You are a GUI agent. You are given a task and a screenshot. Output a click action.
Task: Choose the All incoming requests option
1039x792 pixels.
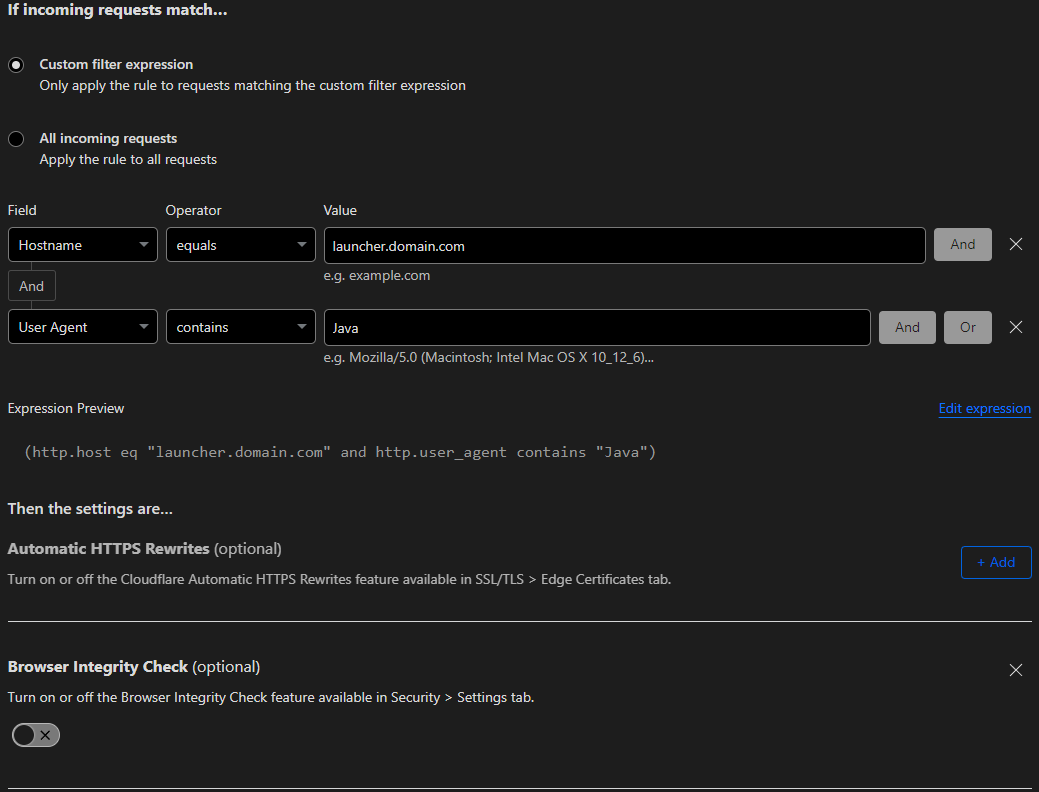16,139
